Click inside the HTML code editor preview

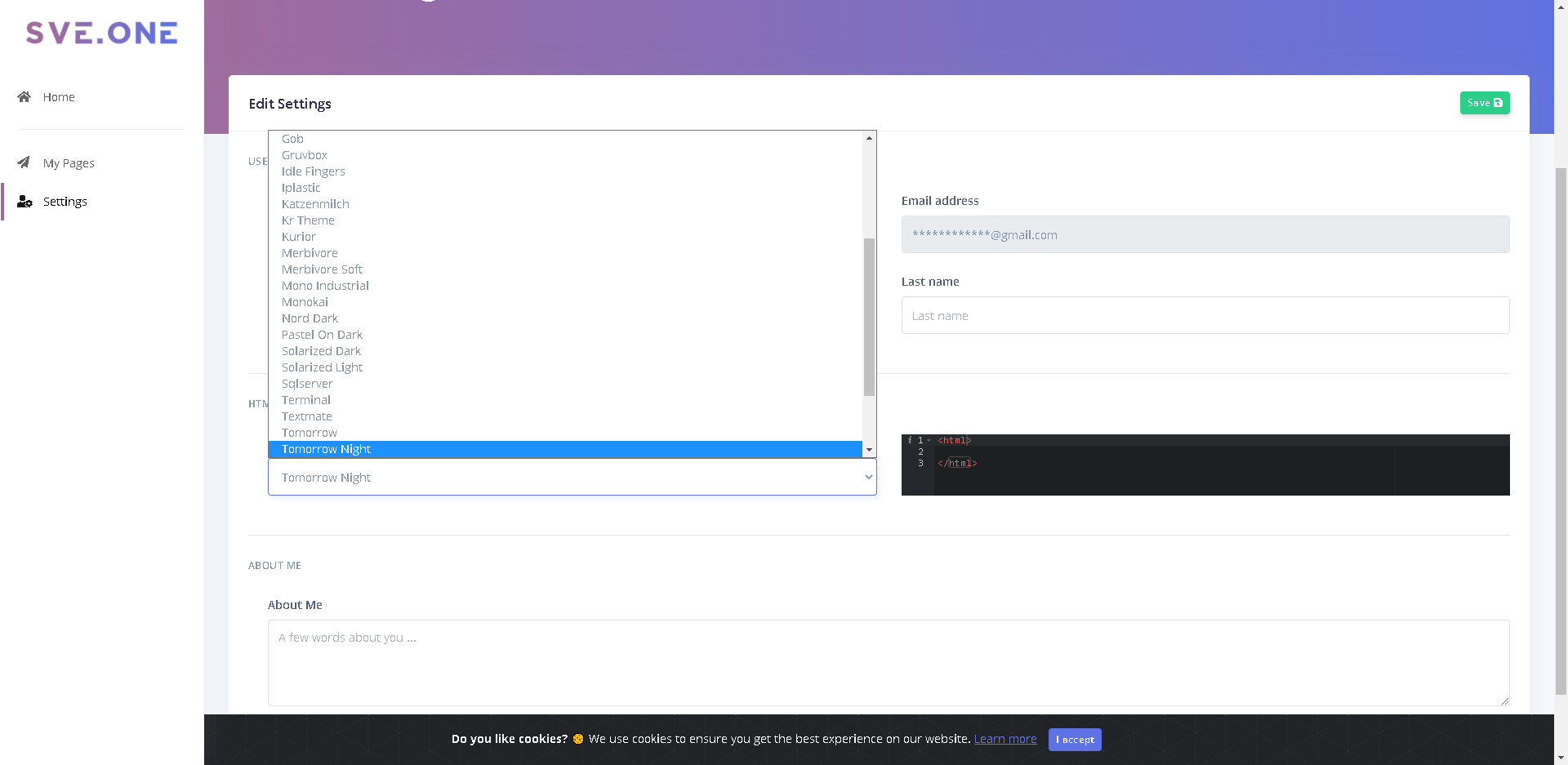coord(1205,465)
